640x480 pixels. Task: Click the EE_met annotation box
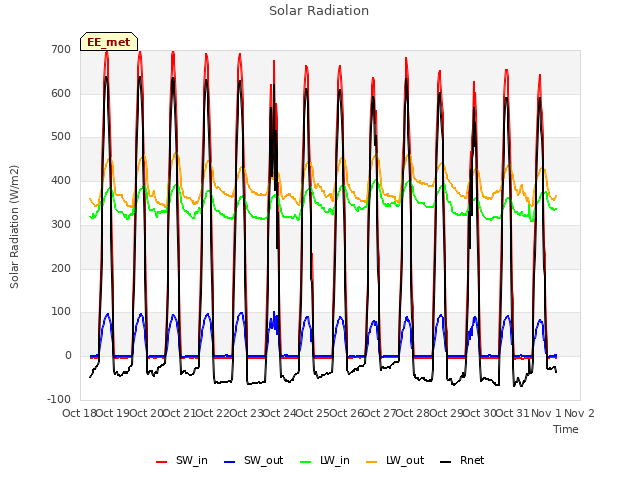pyautogui.click(x=109, y=42)
